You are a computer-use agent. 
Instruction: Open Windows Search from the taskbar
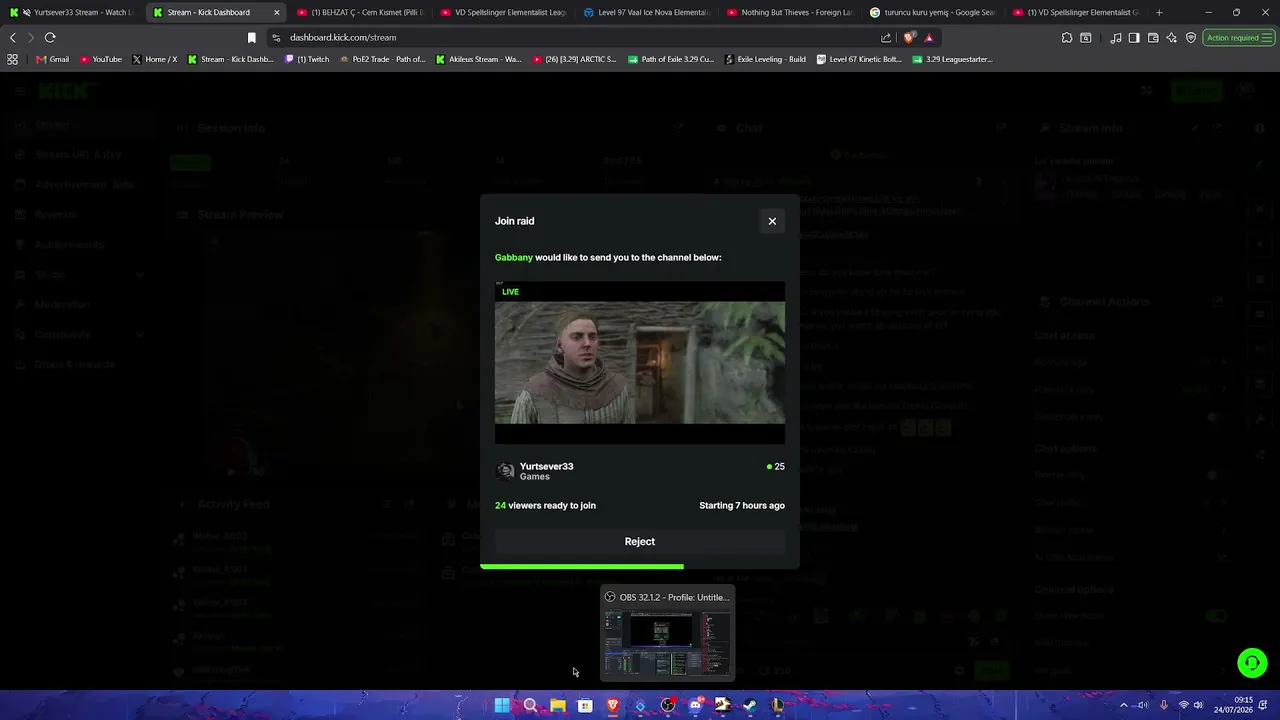click(530, 705)
